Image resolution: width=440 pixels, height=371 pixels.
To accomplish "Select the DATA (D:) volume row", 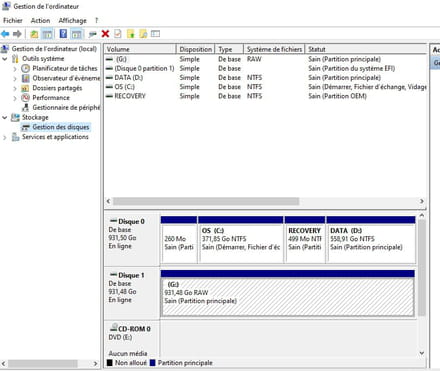I will click(265, 78).
